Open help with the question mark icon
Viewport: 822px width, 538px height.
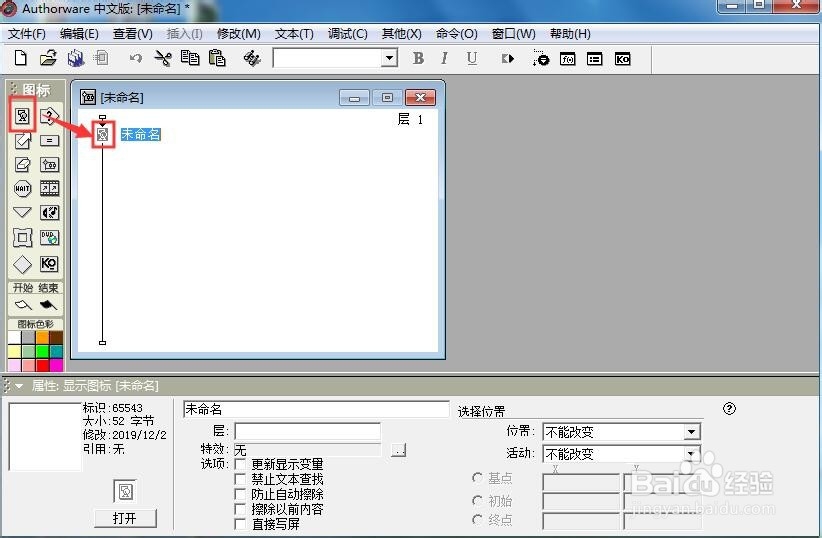click(729, 408)
